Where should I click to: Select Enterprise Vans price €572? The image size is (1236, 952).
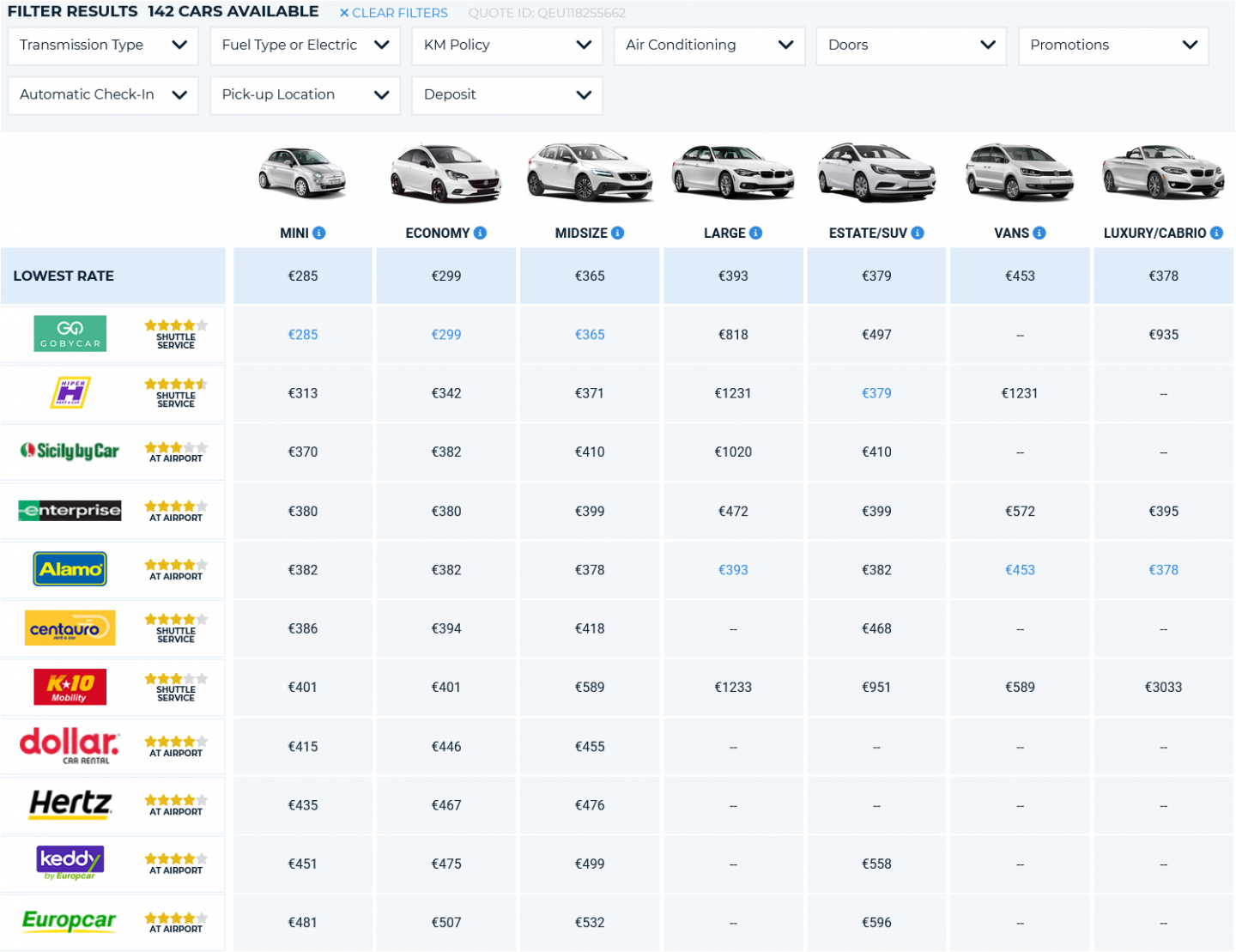coord(1020,512)
